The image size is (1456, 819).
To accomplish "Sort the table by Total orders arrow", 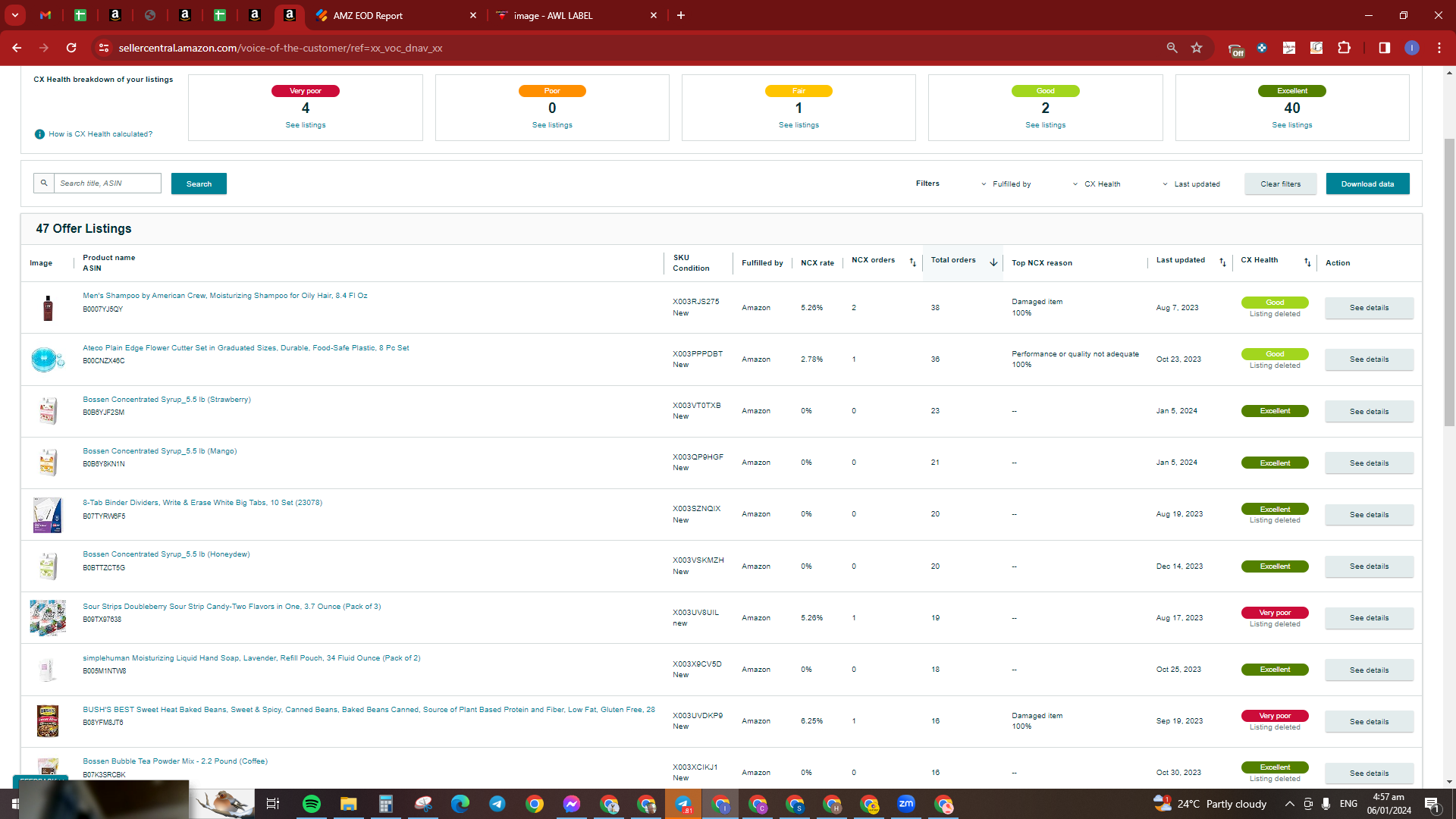I will [x=993, y=262].
